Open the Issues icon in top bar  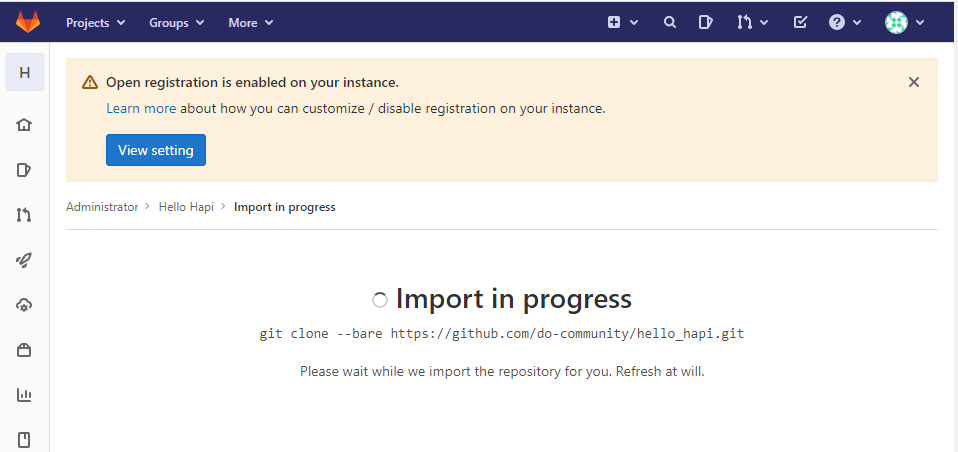(705, 23)
